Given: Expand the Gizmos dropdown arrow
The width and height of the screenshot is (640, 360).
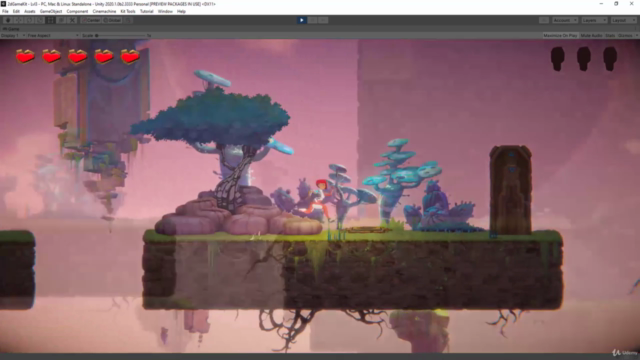Looking at the screenshot, I should [x=636, y=36].
